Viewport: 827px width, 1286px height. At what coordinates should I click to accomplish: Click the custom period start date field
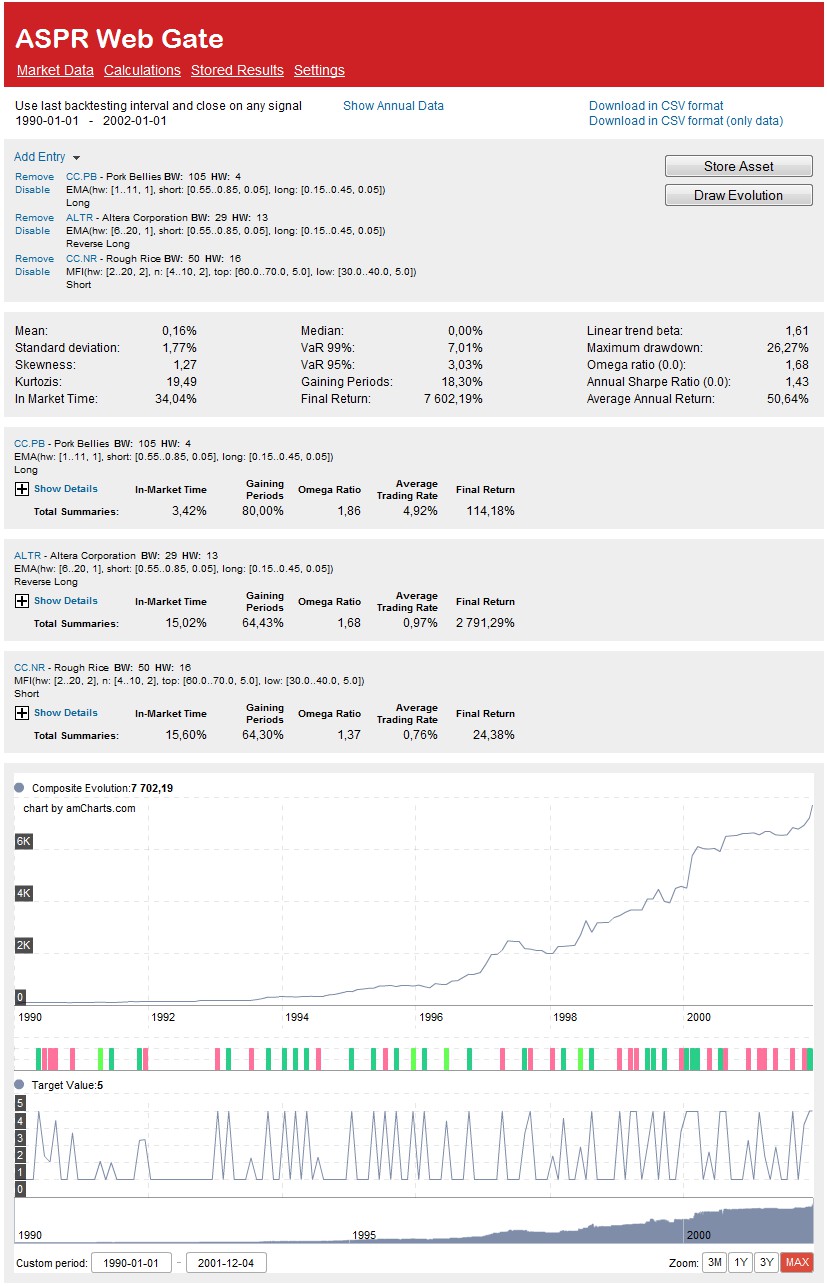point(131,1263)
